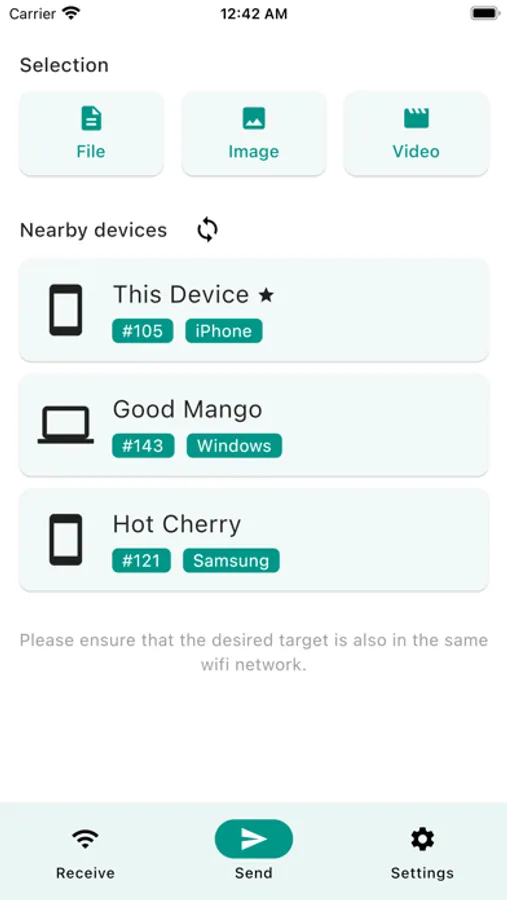The image size is (507, 900).
Task: Click the #121 badge
Action: click(141, 560)
